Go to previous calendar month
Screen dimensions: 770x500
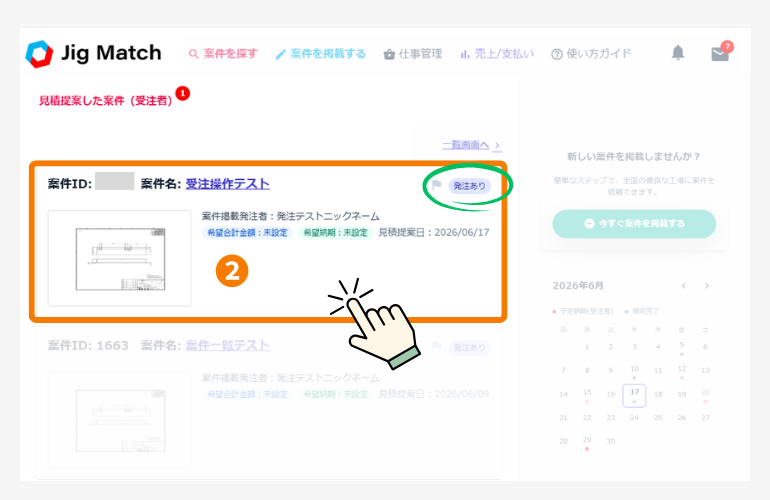(684, 286)
